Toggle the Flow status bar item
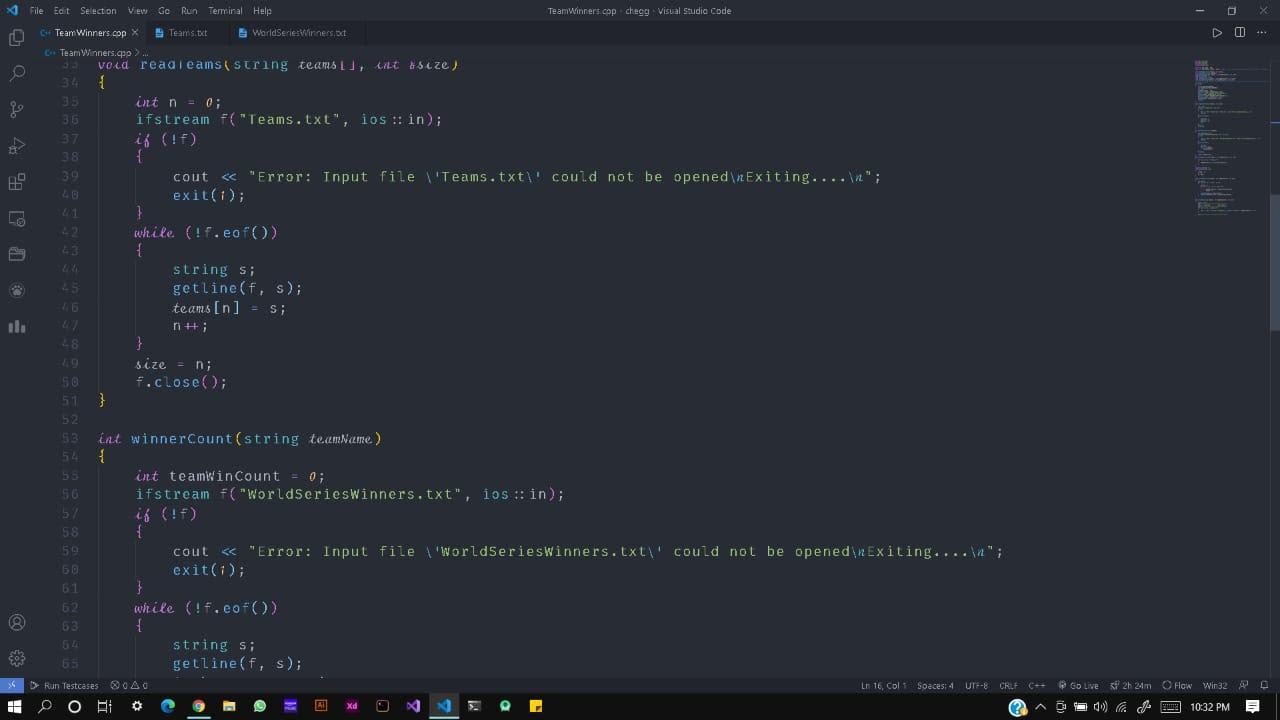Viewport: 1280px width, 720px height. click(1177, 685)
